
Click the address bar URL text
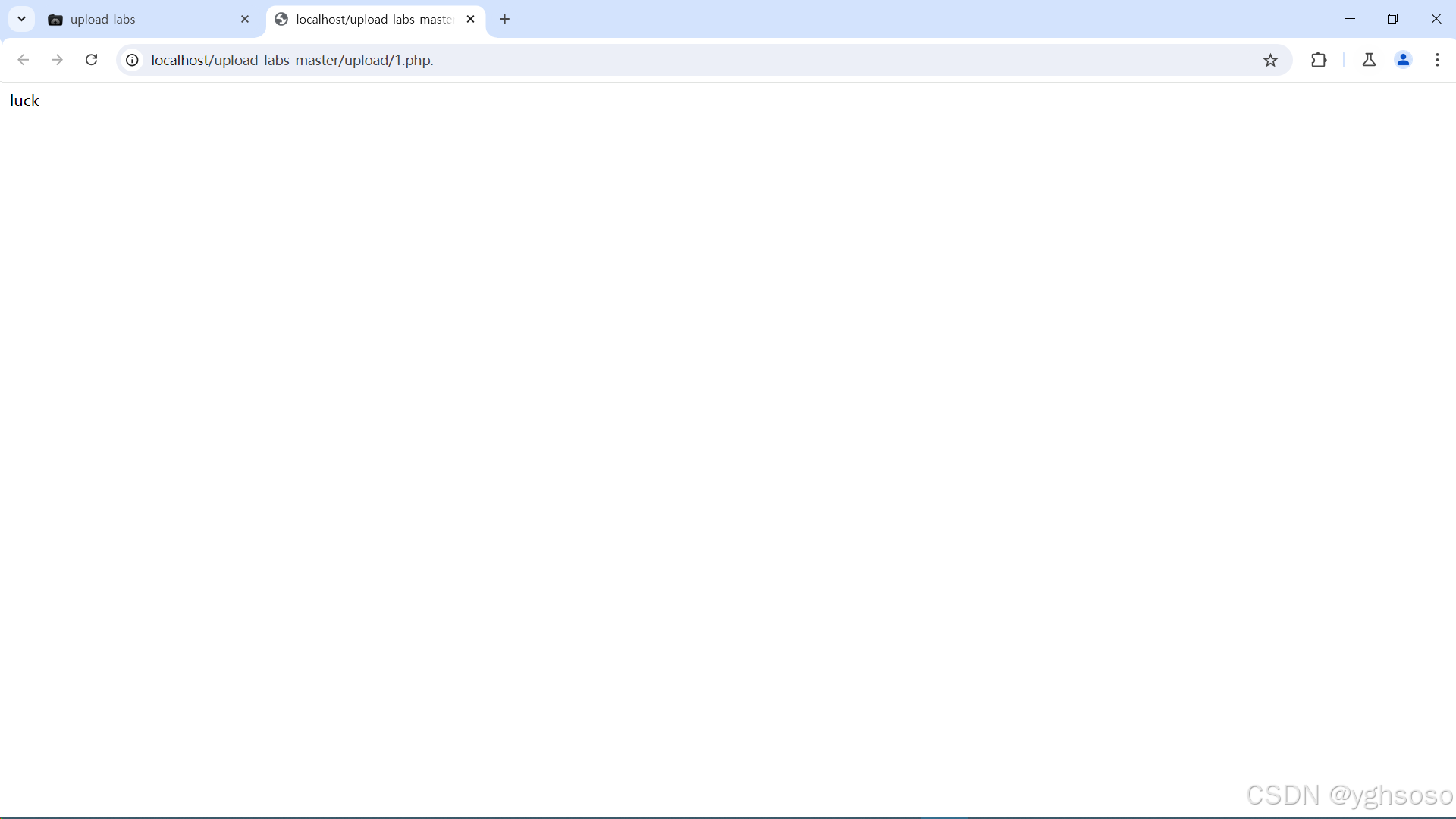(292, 61)
